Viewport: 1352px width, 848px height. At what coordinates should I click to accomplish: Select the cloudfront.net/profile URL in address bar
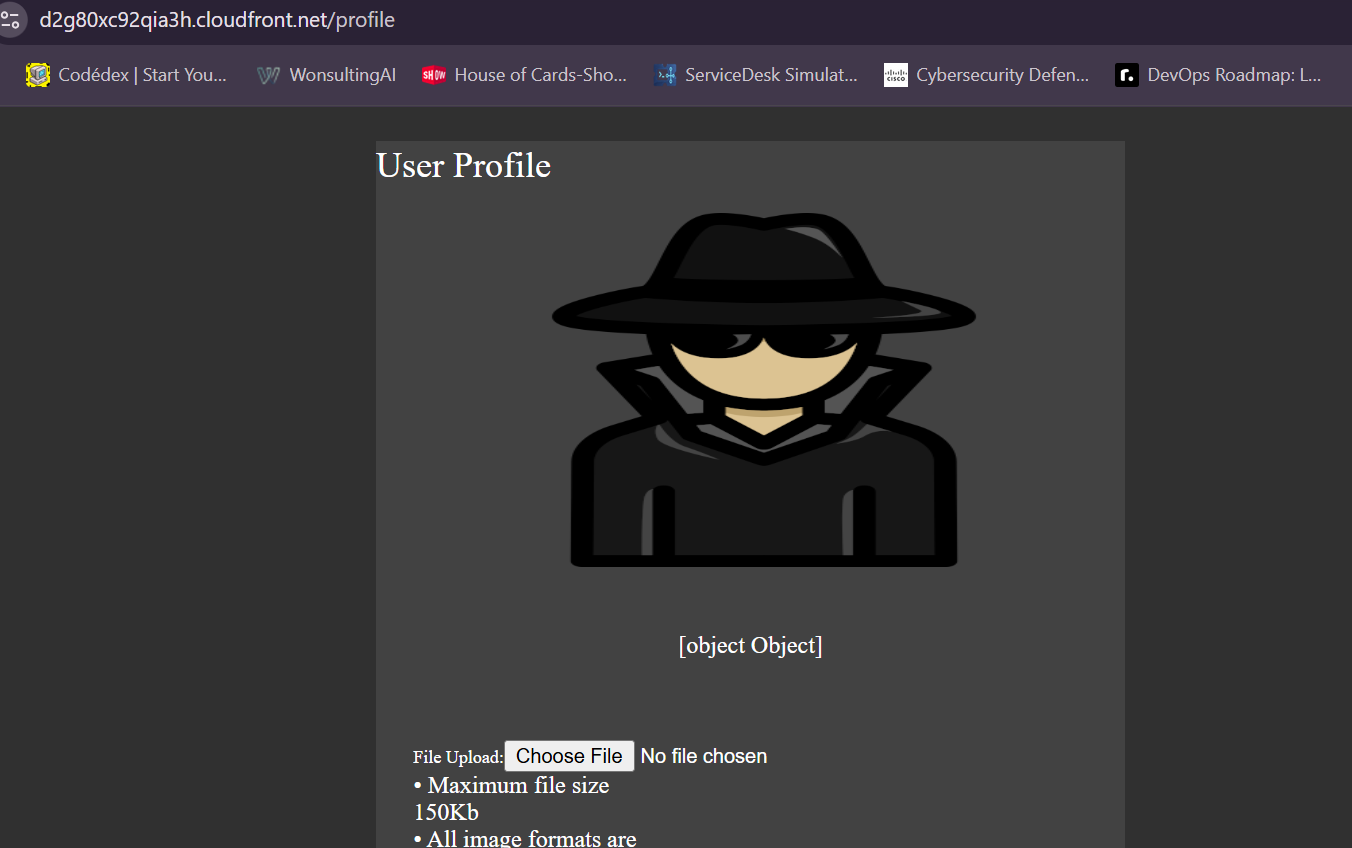(x=217, y=20)
